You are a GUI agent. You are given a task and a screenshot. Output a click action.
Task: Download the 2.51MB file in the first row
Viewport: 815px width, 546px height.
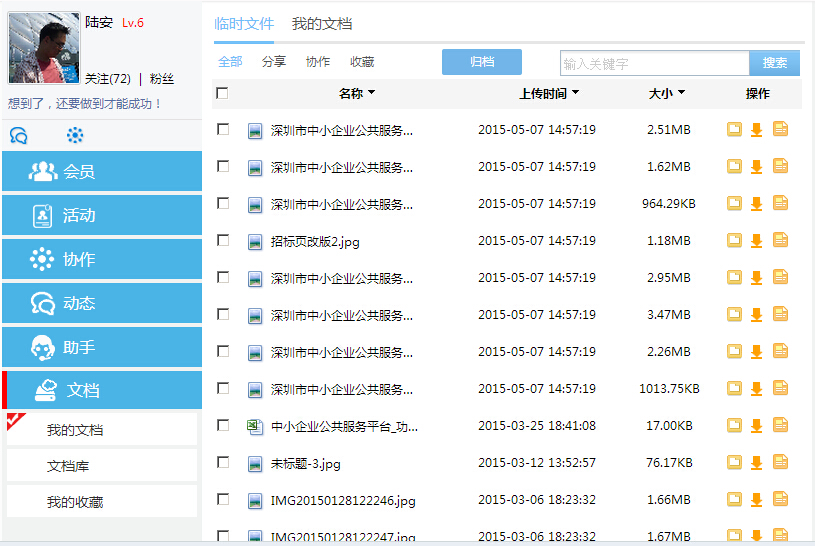pyautogui.click(x=757, y=130)
